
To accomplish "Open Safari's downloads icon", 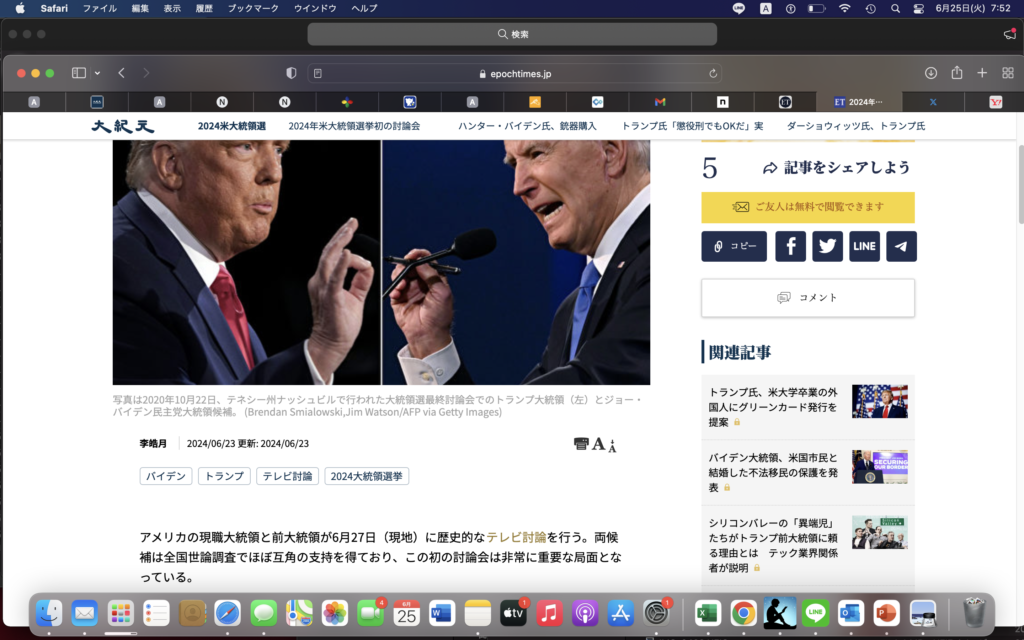I will point(930,73).
